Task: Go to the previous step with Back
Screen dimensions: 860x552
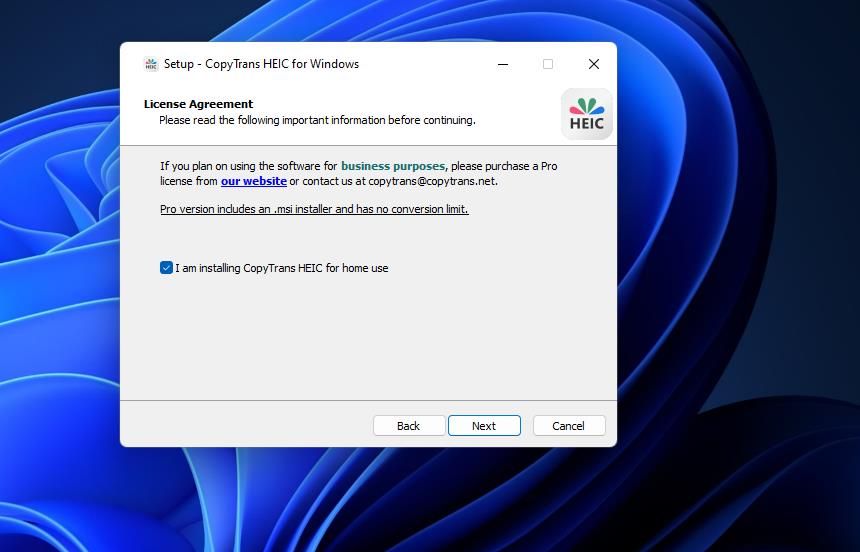Action: [x=409, y=426]
